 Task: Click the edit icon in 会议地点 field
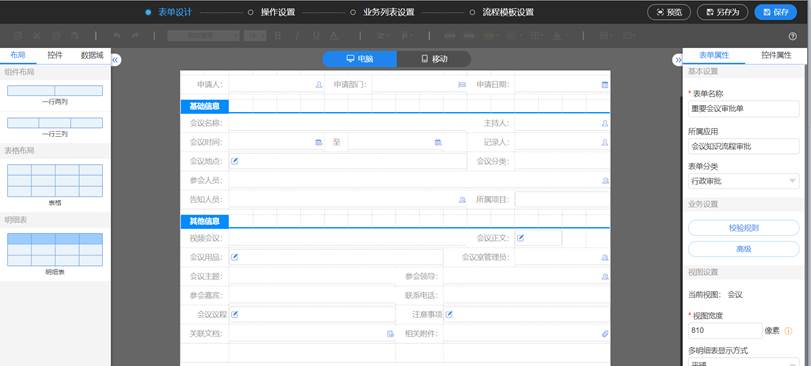[235, 161]
